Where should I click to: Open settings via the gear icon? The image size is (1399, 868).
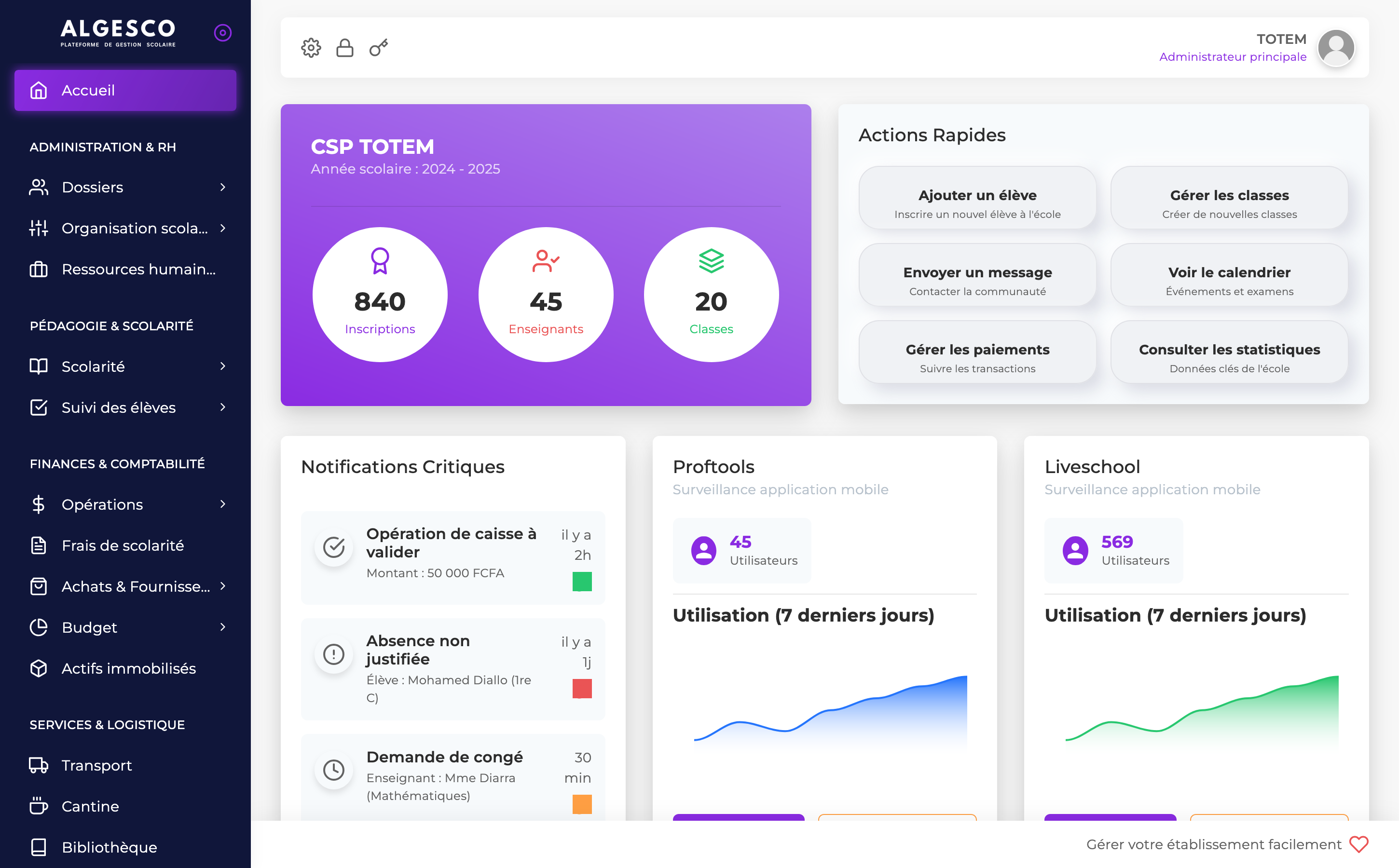311,48
